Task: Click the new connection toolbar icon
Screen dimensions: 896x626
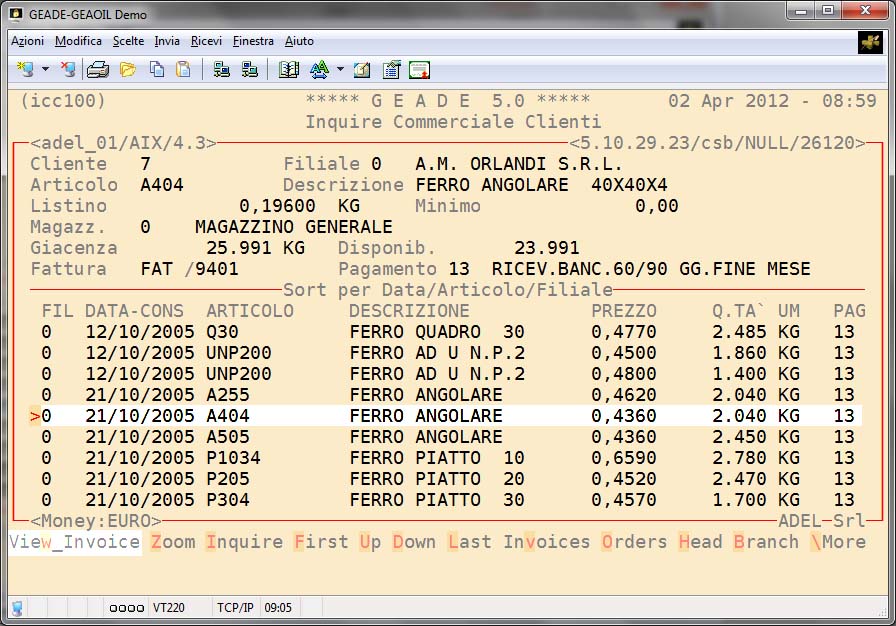Action: 25,70
